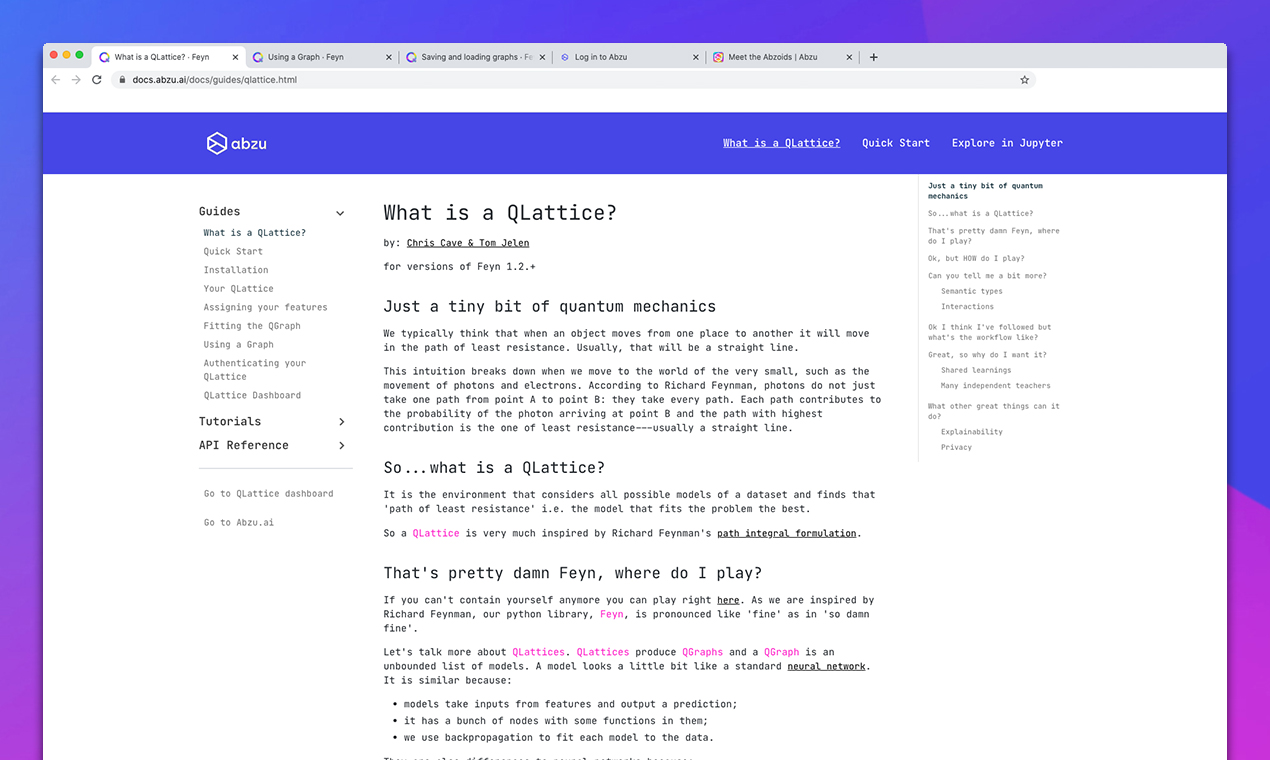Switch to 'Using a Graph - Feyn' tab
Screen dimensions: 1270x760
322,57
